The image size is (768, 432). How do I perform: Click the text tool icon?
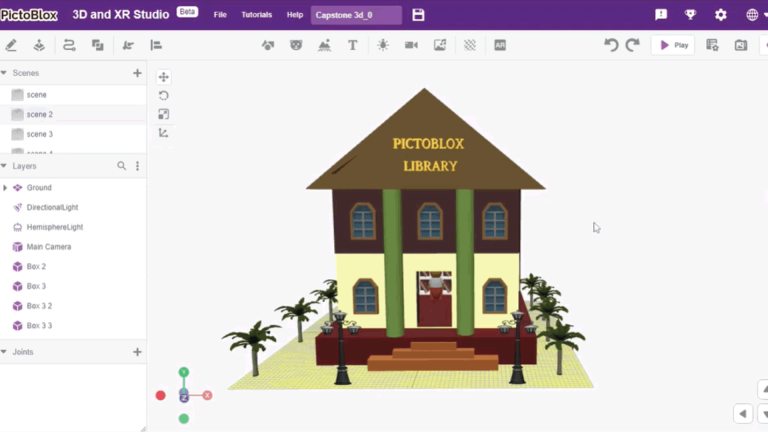353,45
